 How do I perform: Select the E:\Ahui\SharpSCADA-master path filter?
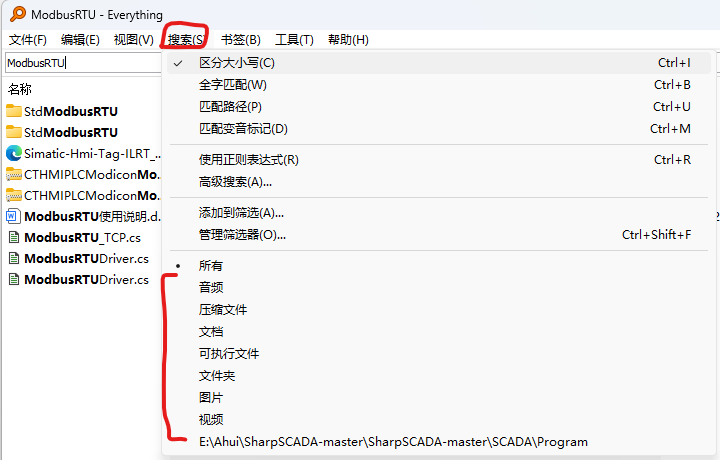tap(439, 442)
